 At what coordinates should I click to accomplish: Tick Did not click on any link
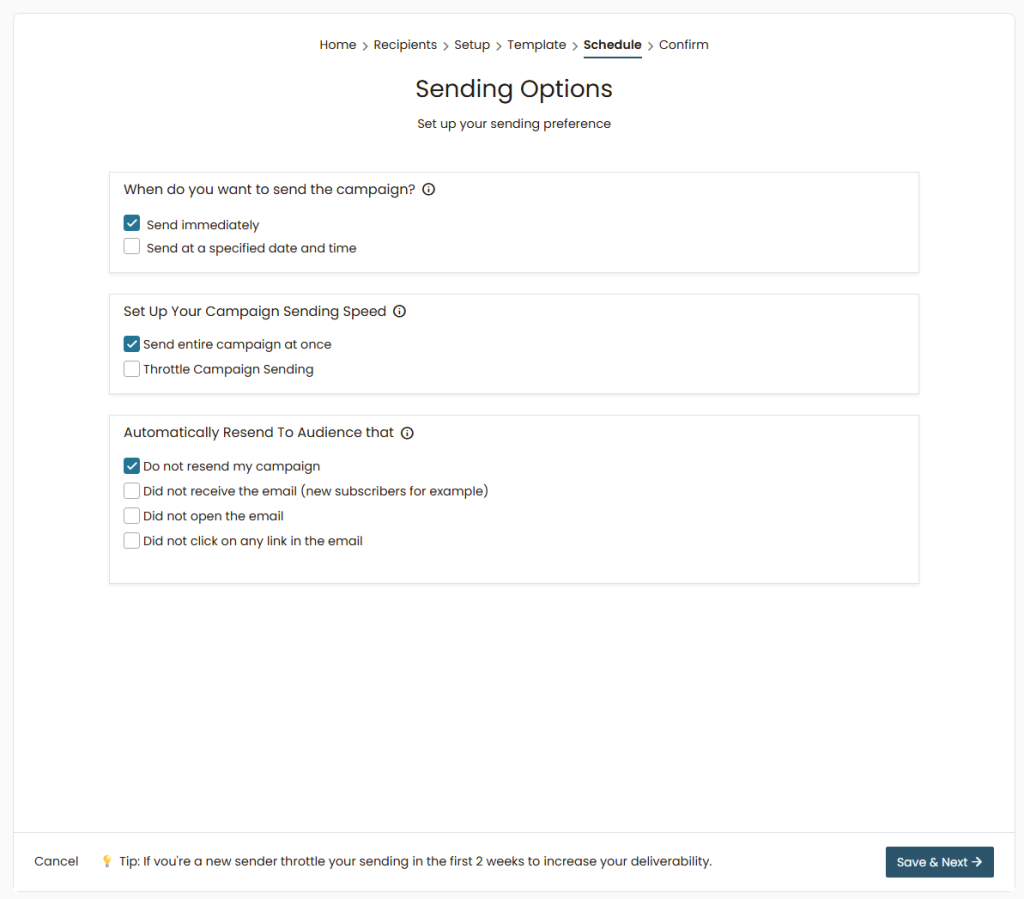[132, 541]
